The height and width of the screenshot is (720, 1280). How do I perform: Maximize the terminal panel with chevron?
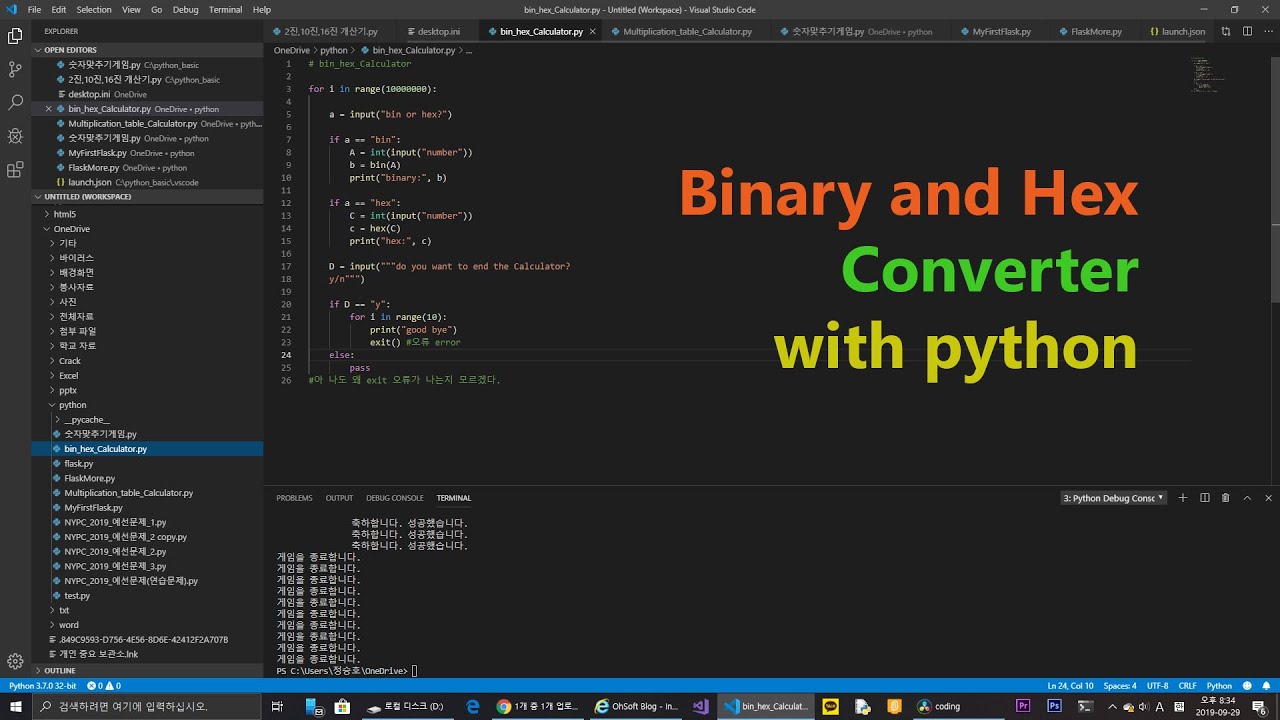(x=1247, y=498)
